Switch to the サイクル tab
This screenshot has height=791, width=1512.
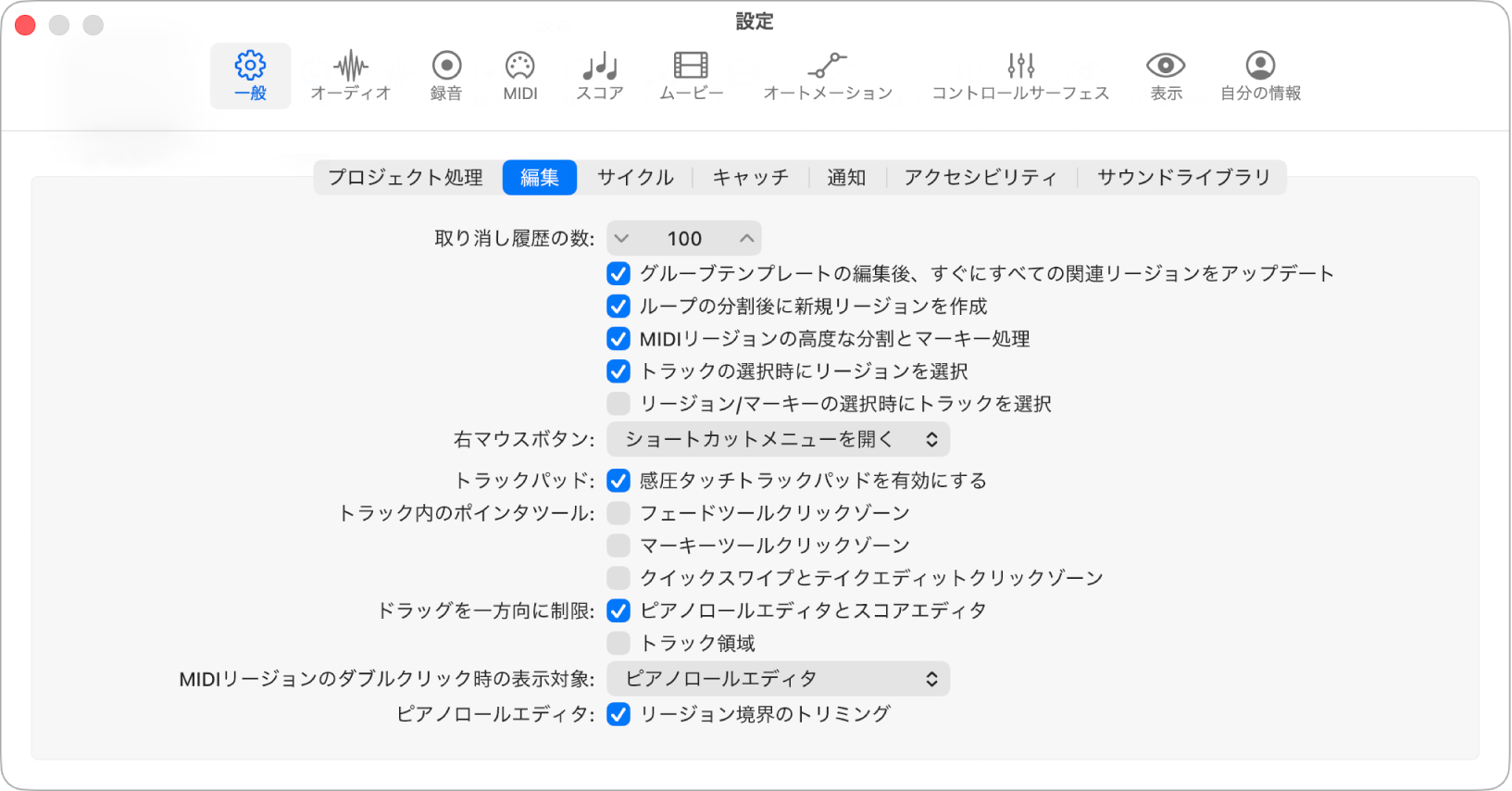click(635, 177)
